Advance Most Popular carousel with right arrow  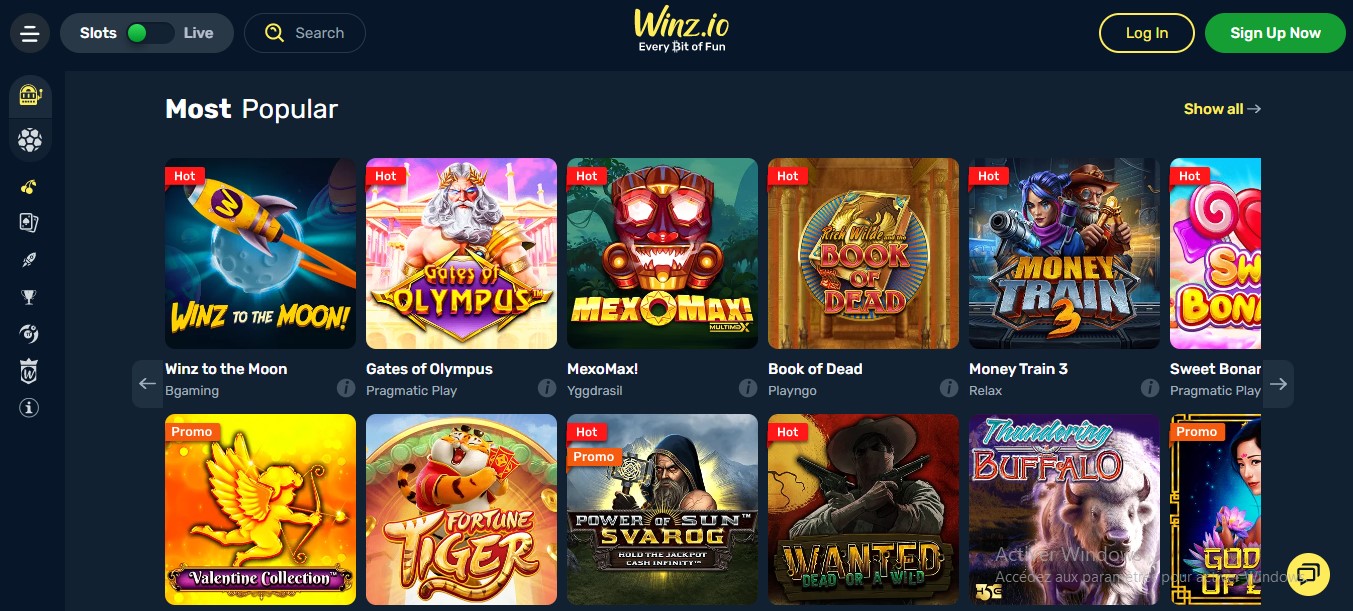[1278, 384]
